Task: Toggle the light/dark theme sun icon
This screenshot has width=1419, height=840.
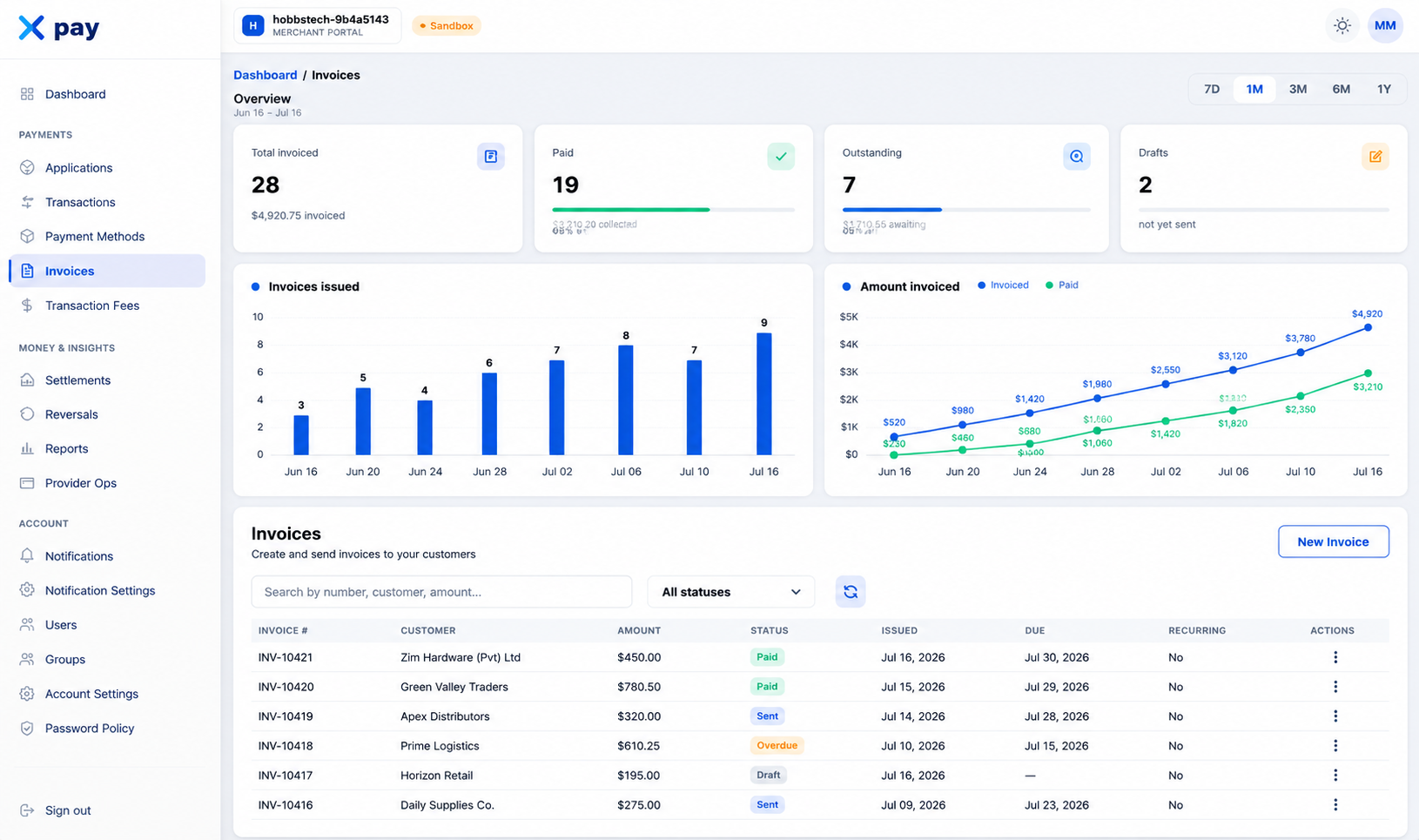Action: [1342, 26]
